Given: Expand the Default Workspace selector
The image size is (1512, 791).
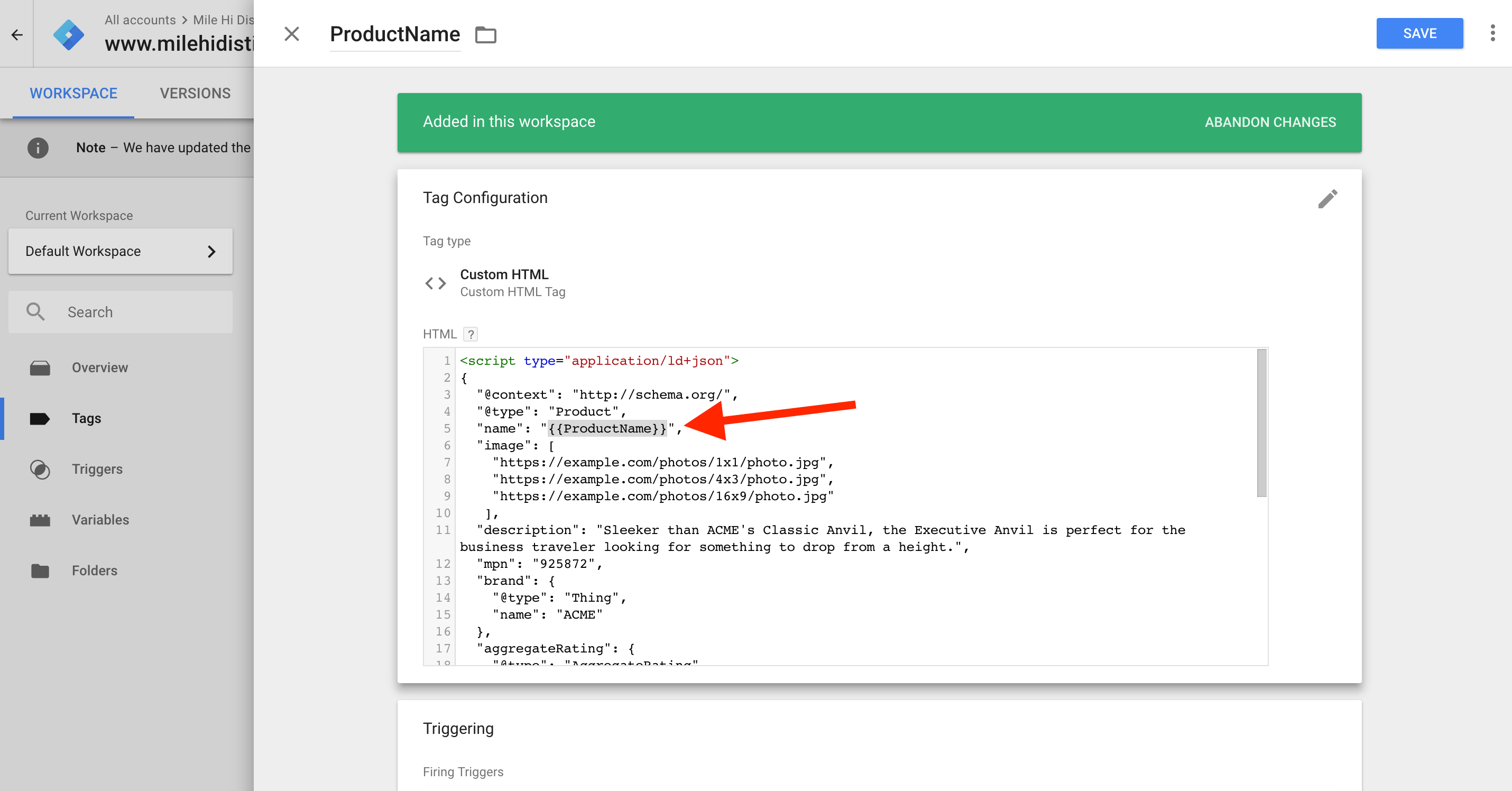Looking at the screenshot, I should click(x=121, y=251).
